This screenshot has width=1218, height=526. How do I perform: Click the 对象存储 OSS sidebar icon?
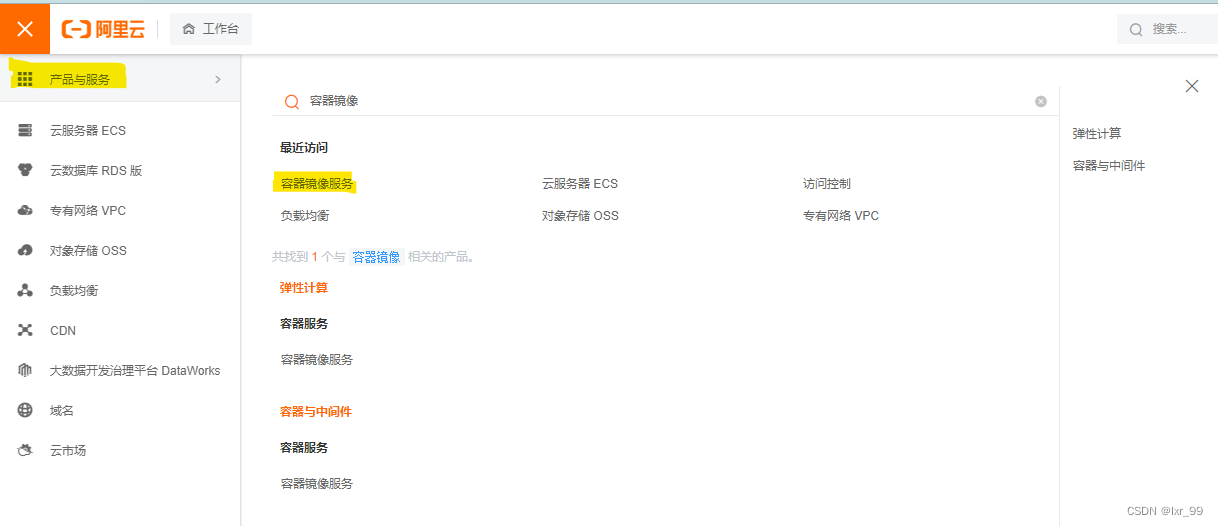[26, 250]
